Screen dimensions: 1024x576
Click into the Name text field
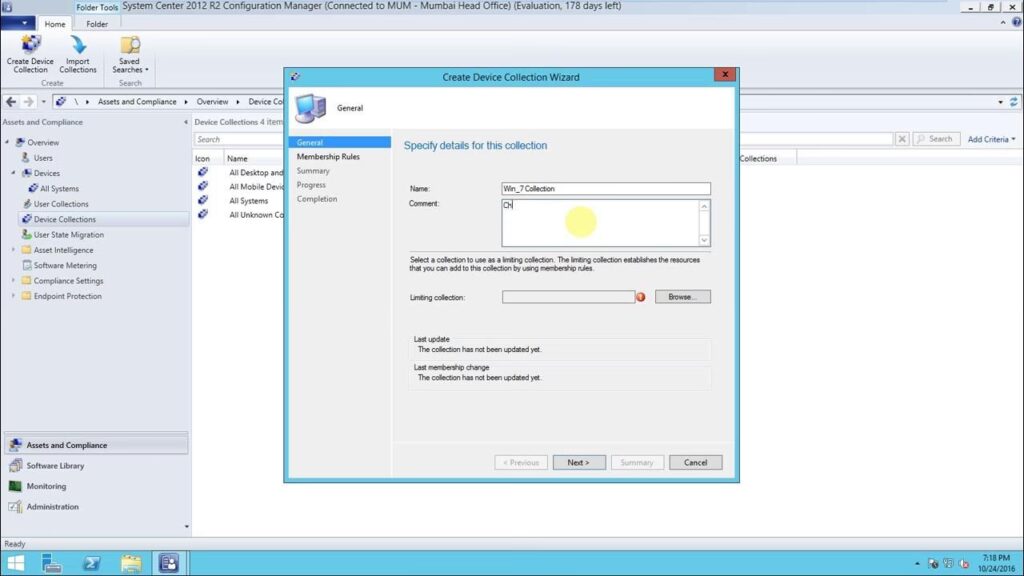click(x=605, y=188)
